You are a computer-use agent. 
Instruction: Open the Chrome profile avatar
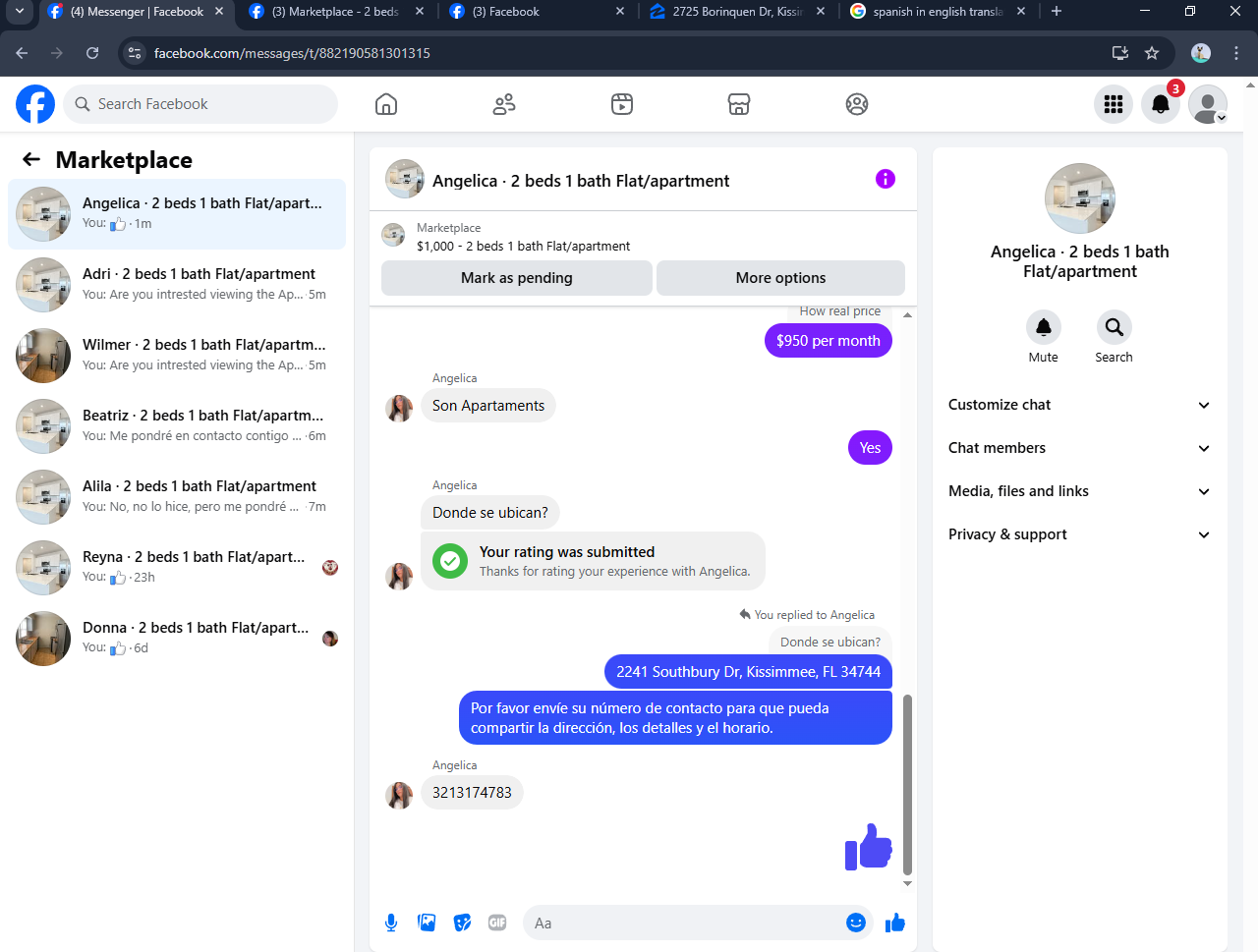tap(1201, 53)
